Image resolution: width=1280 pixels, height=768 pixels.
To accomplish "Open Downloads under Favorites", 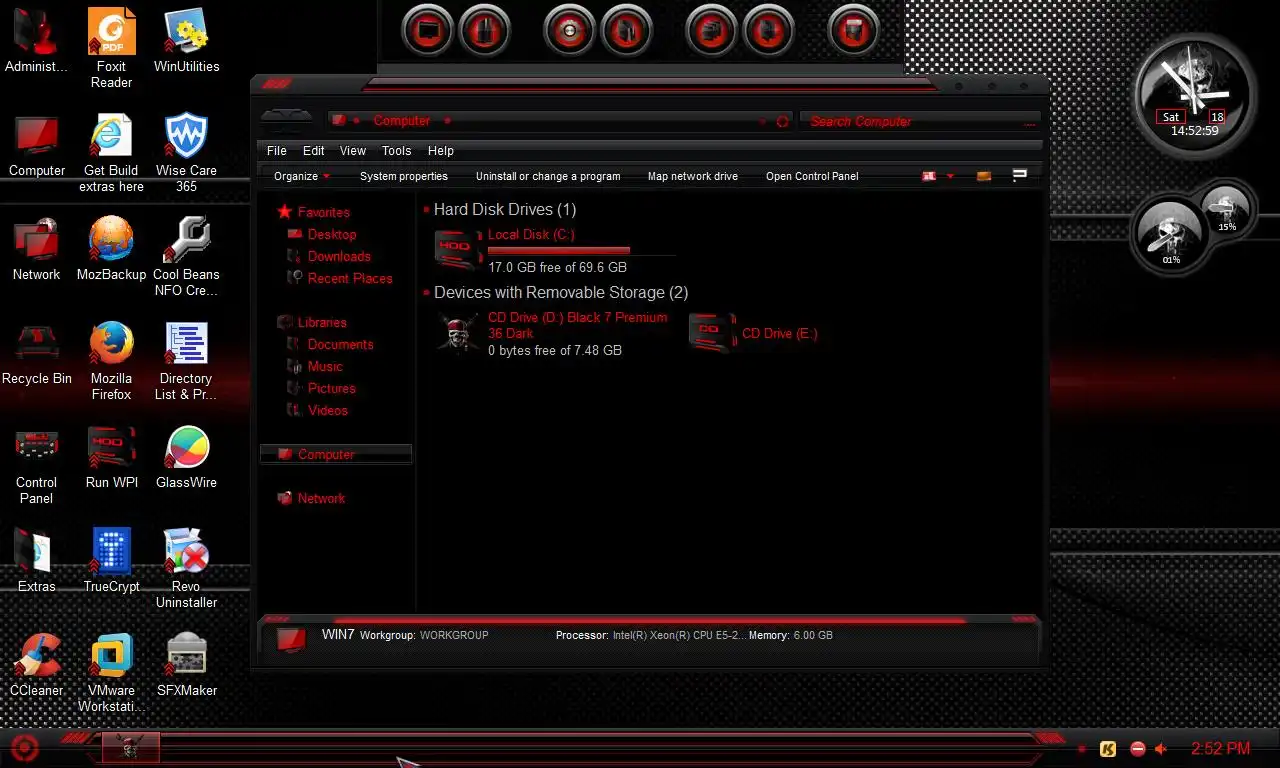I will [x=328, y=256].
